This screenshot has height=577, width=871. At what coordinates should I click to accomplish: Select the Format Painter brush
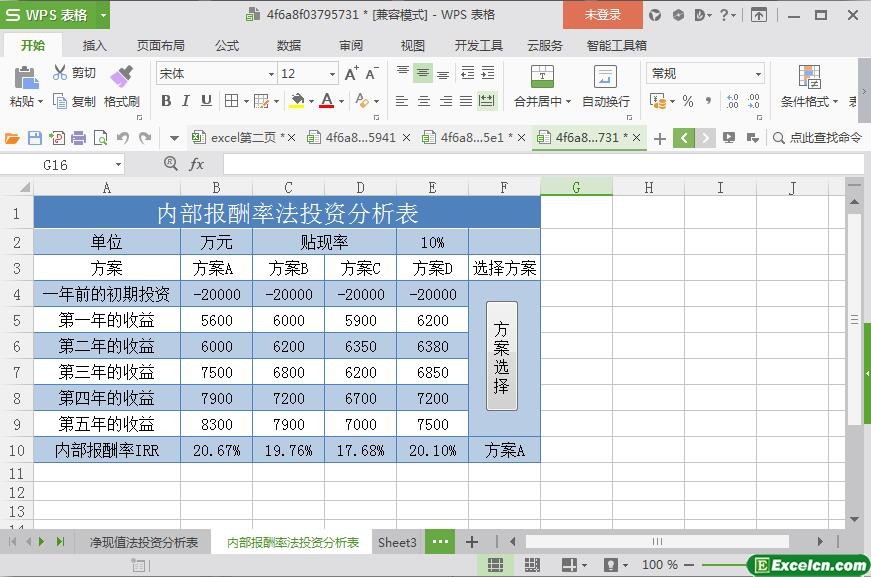(122, 76)
